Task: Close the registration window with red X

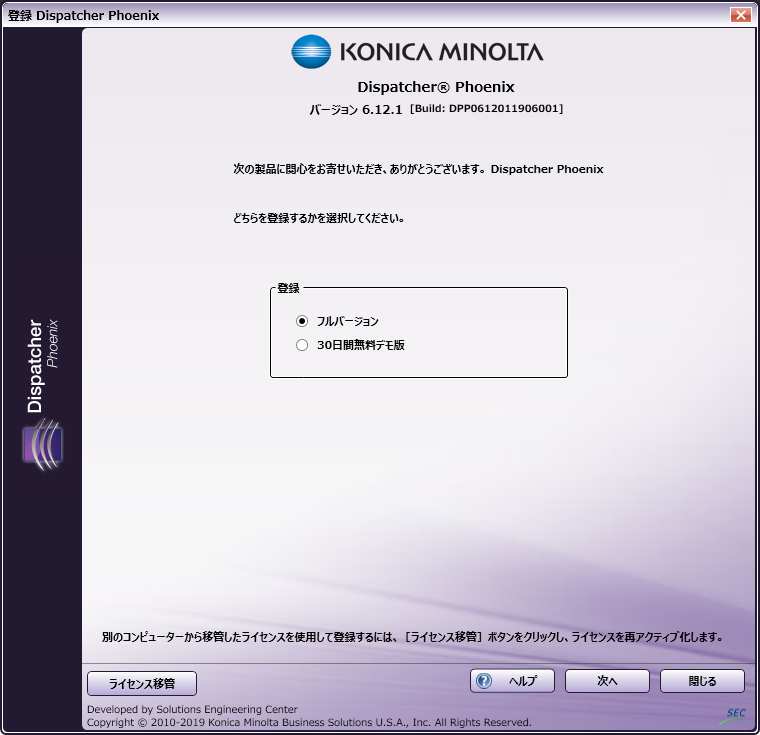Action: pyautogui.click(x=741, y=15)
